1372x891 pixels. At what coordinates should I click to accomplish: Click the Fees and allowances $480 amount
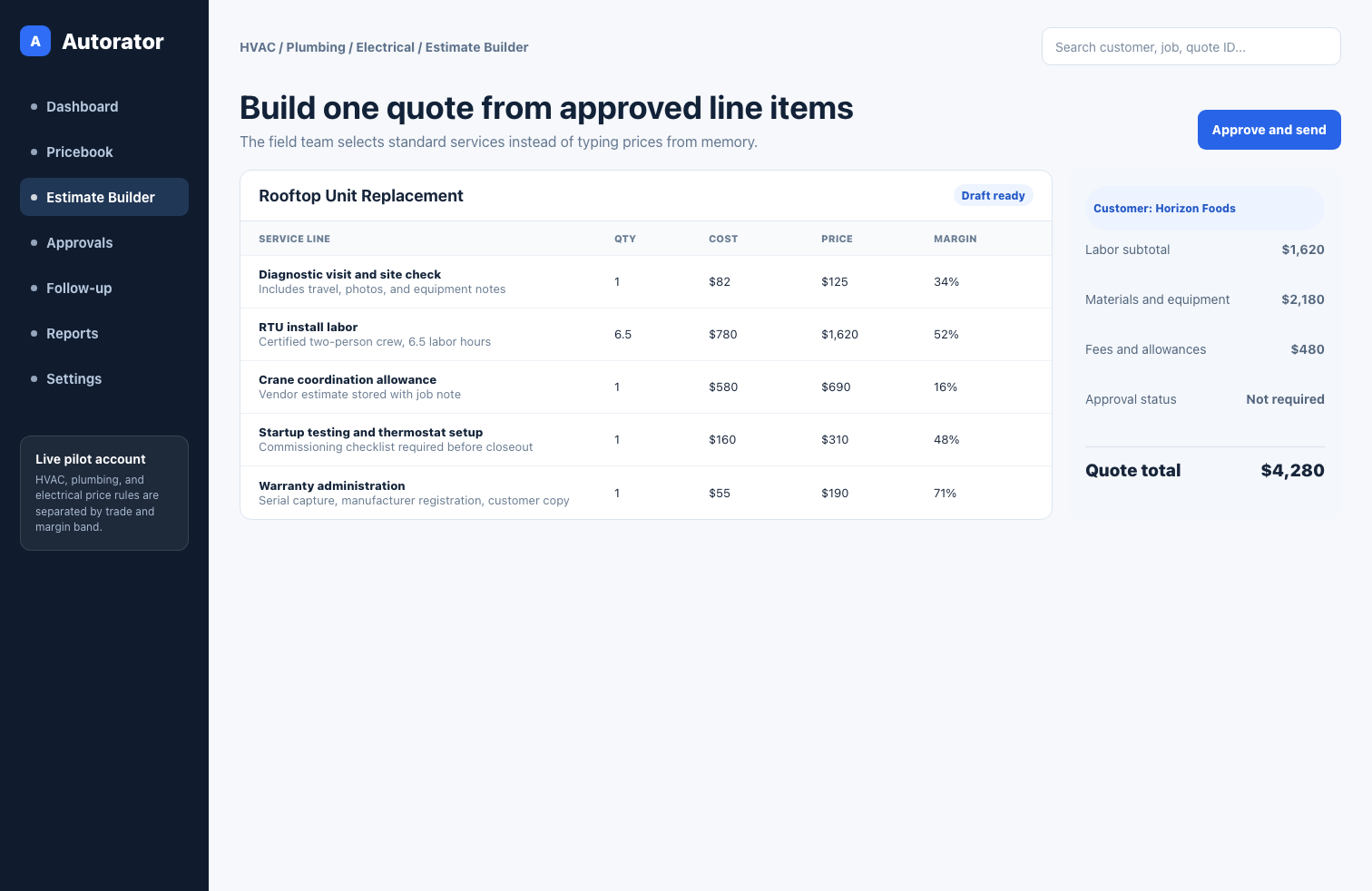[x=1308, y=349]
